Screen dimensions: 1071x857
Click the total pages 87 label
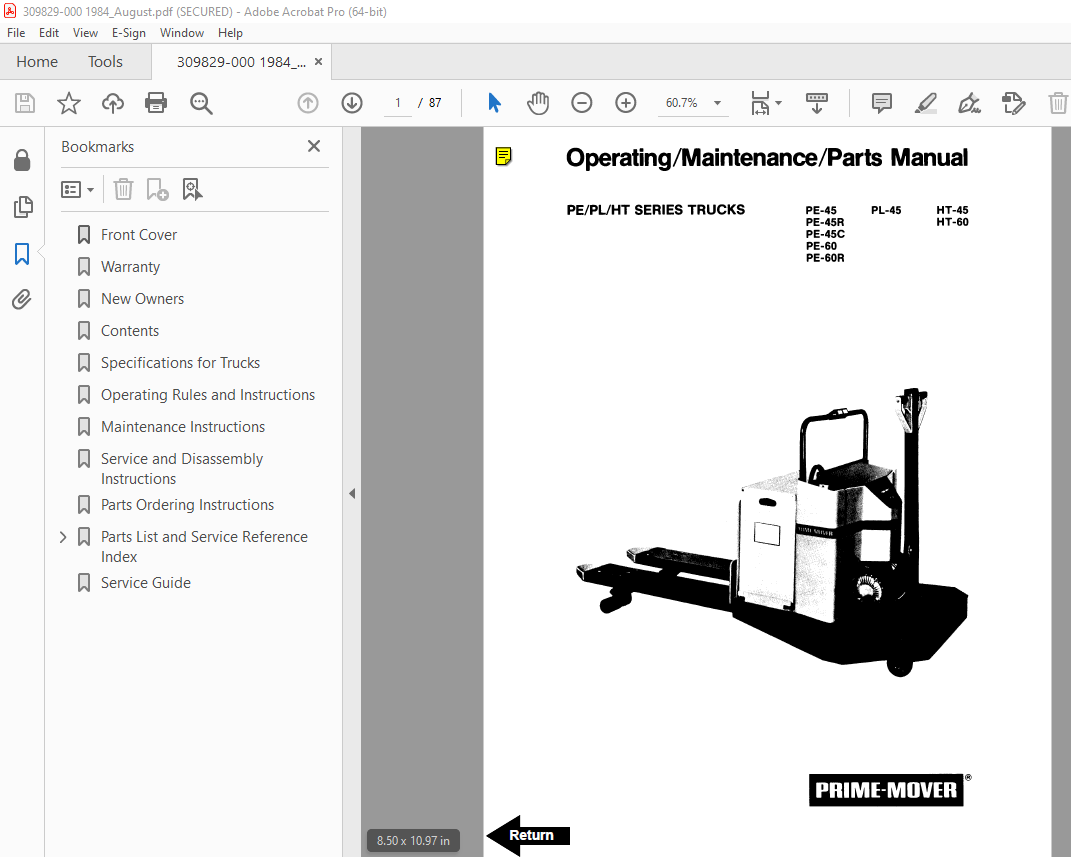435,103
